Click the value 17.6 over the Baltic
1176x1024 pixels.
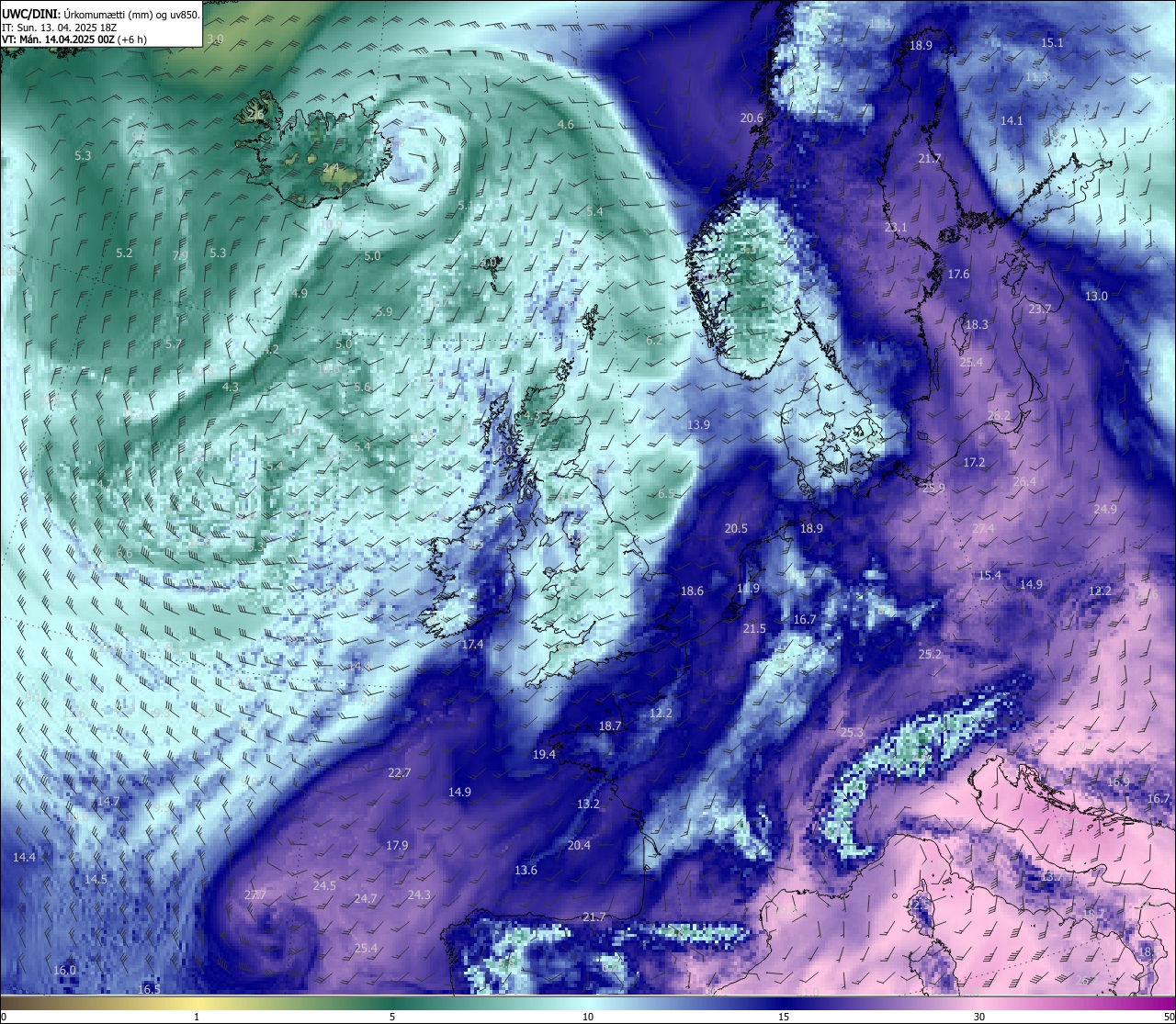958,275
